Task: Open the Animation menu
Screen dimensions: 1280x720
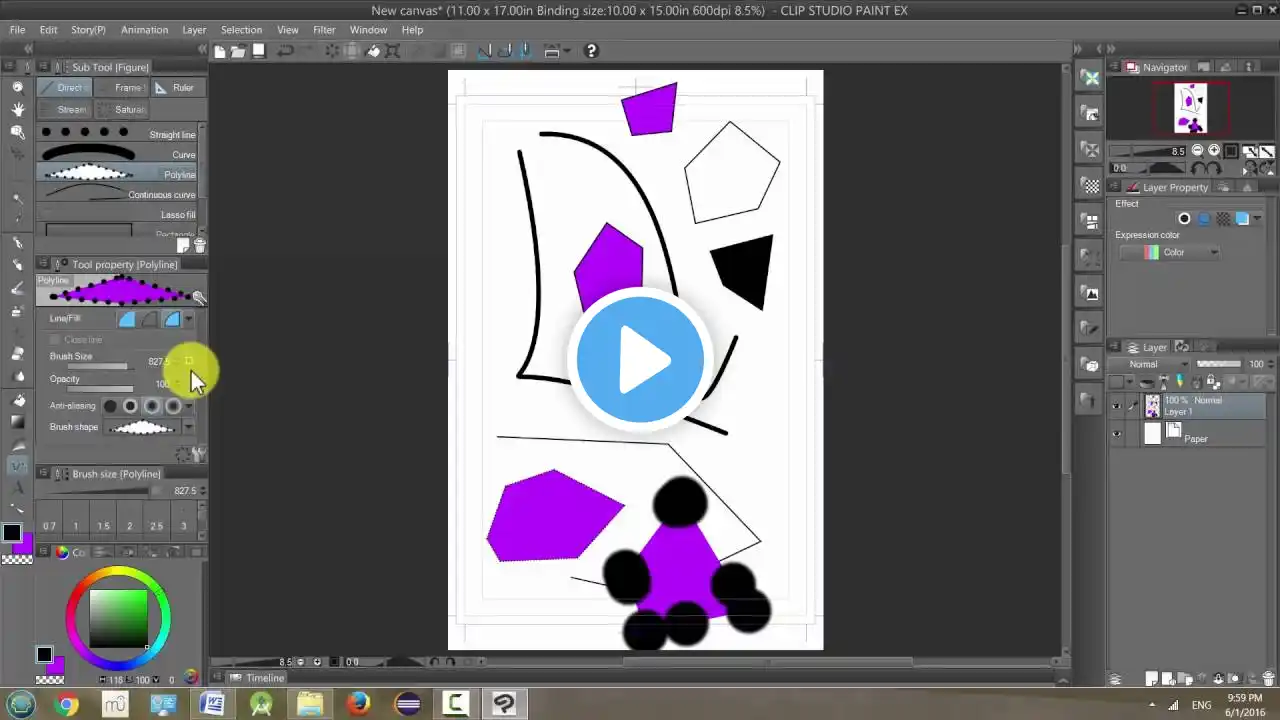Action: click(x=145, y=30)
